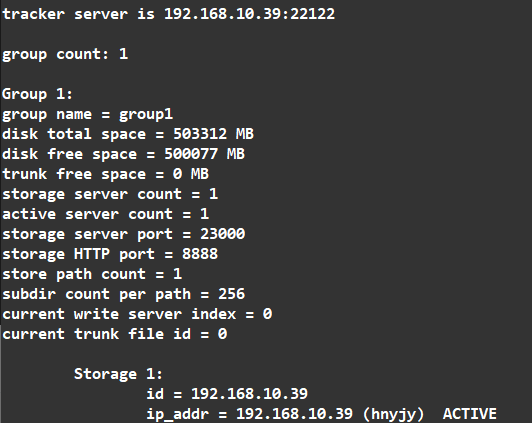Click the current write server index line

(137, 314)
